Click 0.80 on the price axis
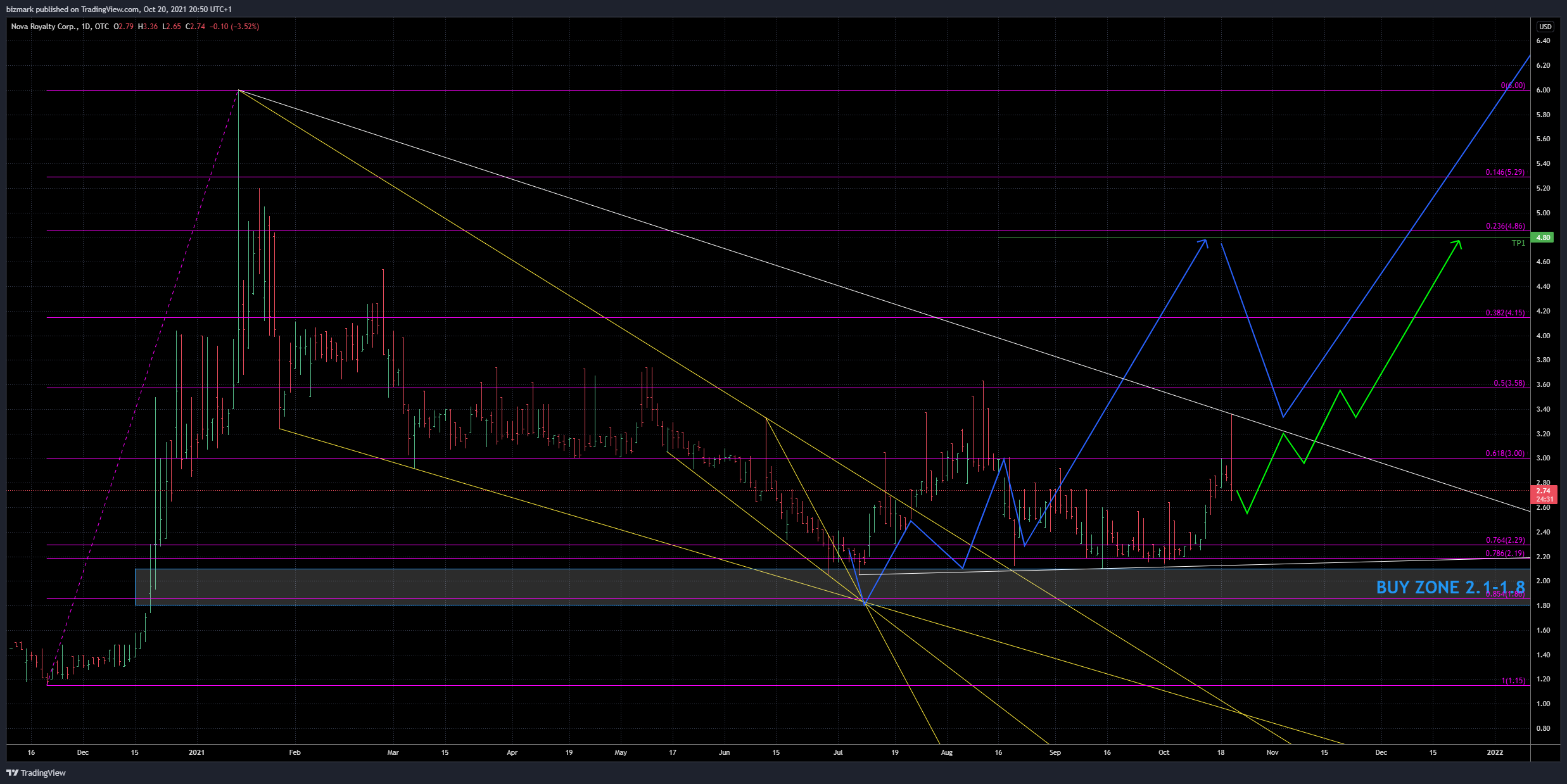The height and width of the screenshot is (784, 1567). pos(1543,728)
